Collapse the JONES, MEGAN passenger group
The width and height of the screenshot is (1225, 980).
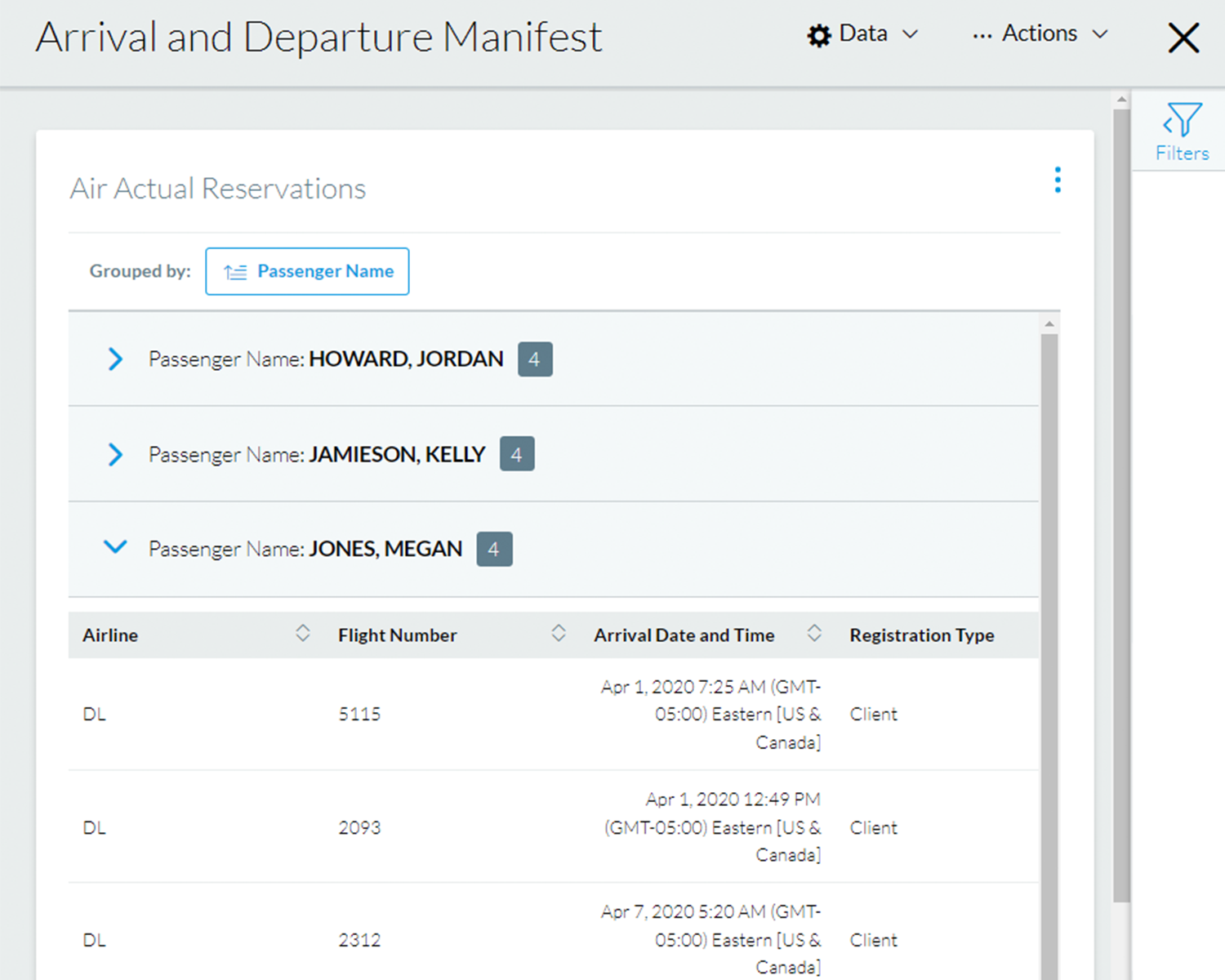pyautogui.click(x=115, y=548)
